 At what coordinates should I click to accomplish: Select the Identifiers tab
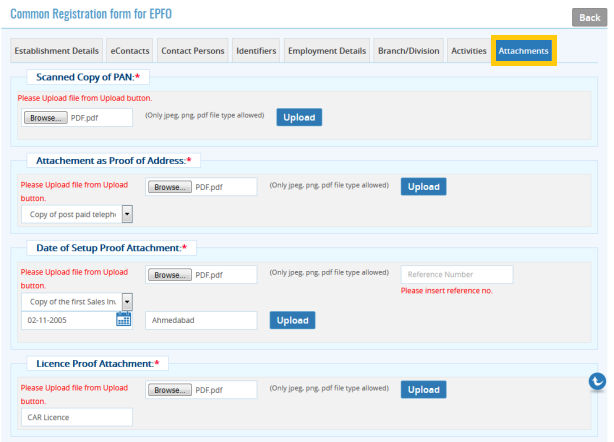click(x=256, y=51)
